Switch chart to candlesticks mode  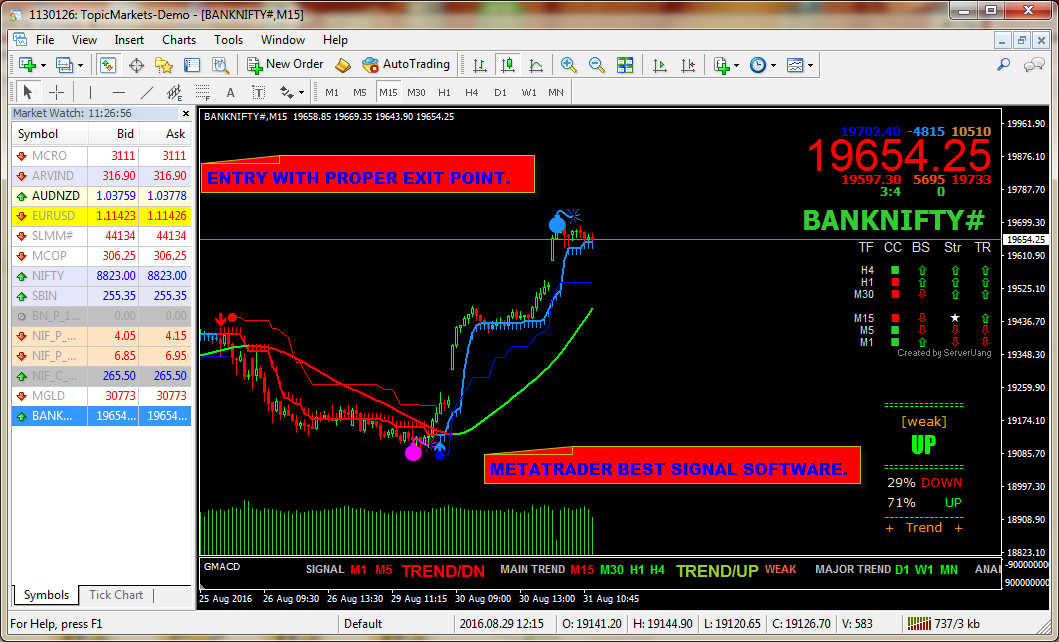(508, 65)
